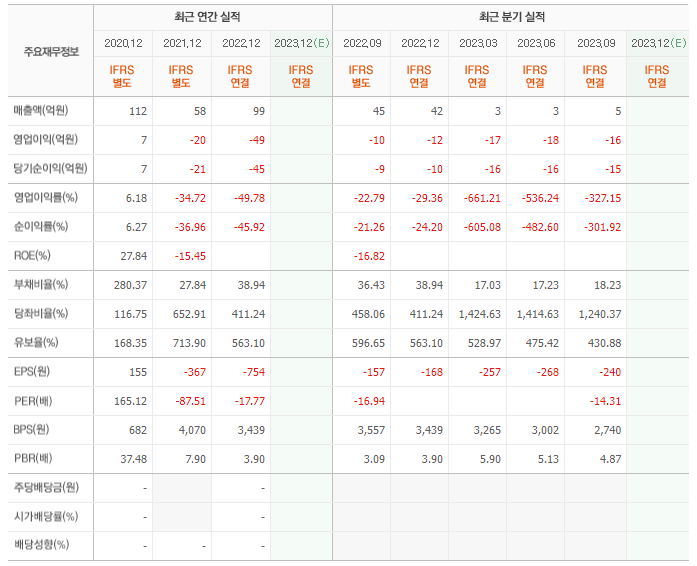Click the 2,740 BPS value
The image size is (697, 566).
coord(607,430)
